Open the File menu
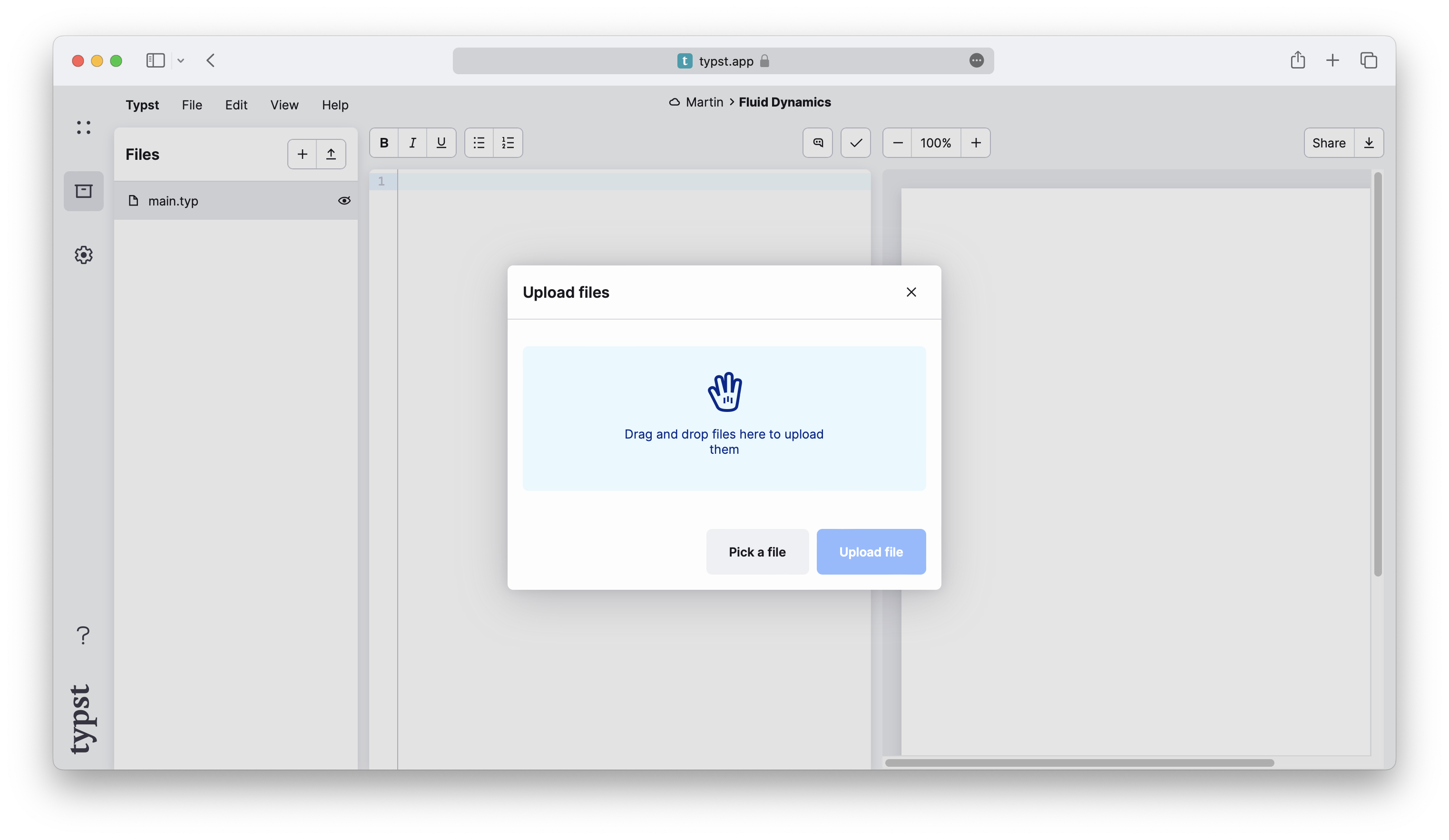This screenshot has width=1449, height=840. pos(192,105)
